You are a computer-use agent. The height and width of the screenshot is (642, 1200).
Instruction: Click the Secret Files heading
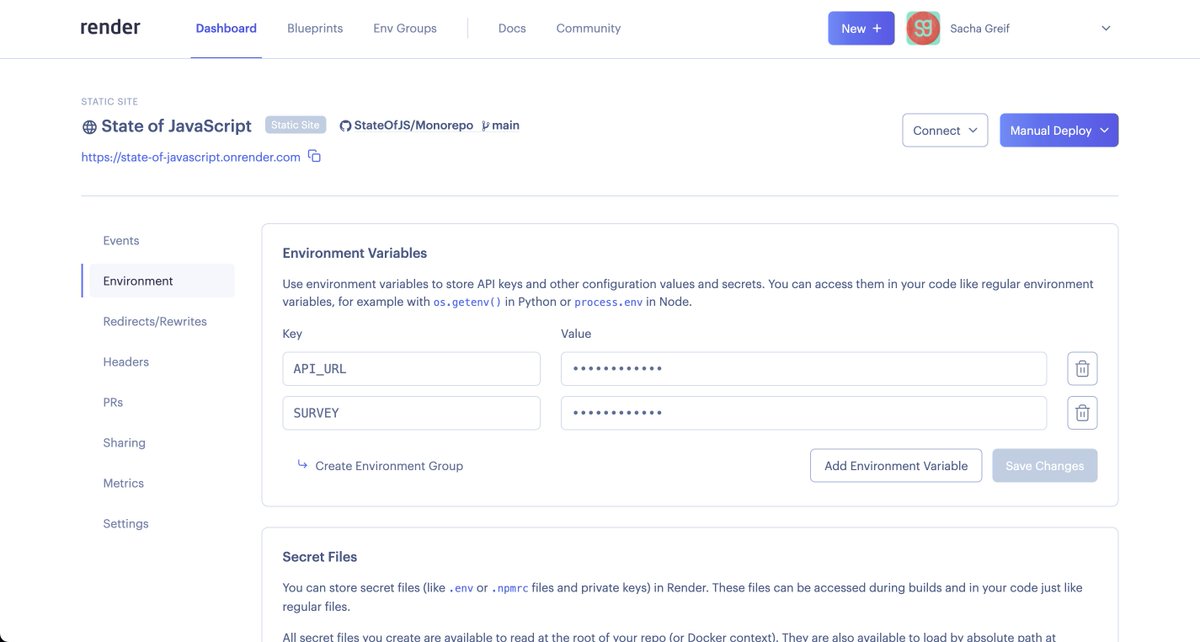pyautogui.click(x=320, y=557)
